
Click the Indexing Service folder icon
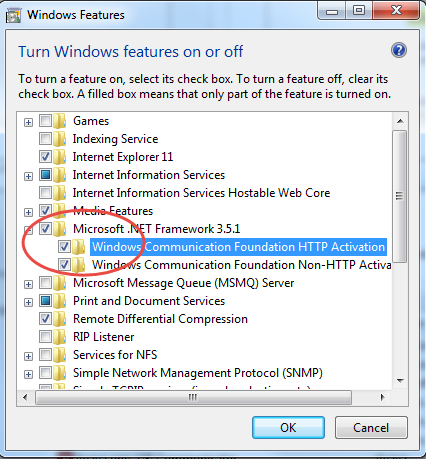pyautogui.click(x=60, y=139)
